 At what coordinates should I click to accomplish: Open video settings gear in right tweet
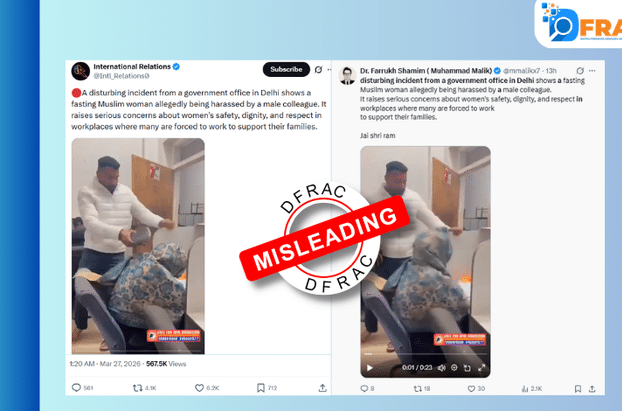pyautogui.click(x=454, y=368)
